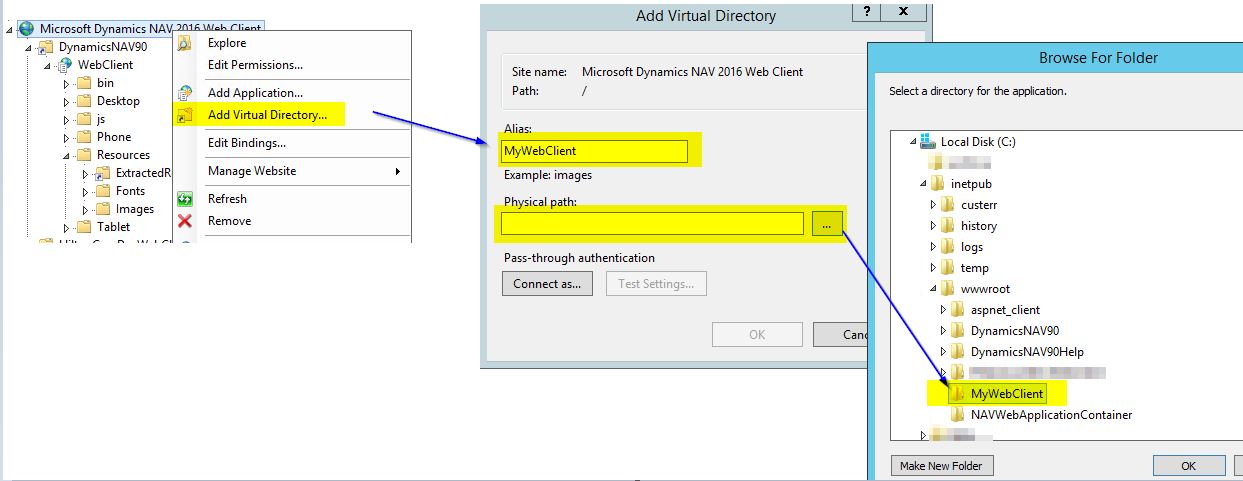Click the Connect as... button
This screenshot has height=481, width=1243.
point(547,284)
